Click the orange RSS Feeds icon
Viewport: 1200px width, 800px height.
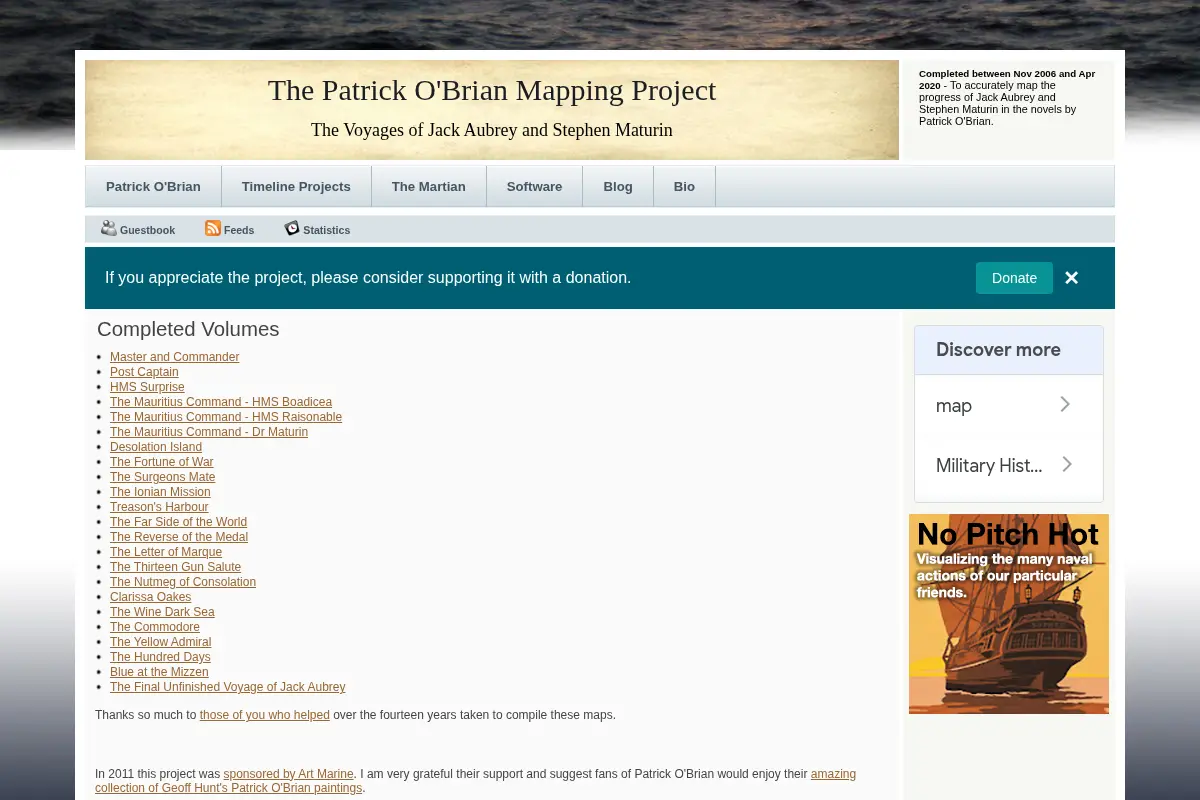tap(213, 228)
